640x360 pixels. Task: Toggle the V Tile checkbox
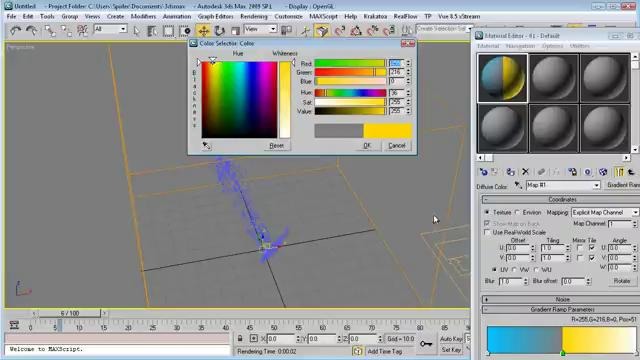point(592,258)
